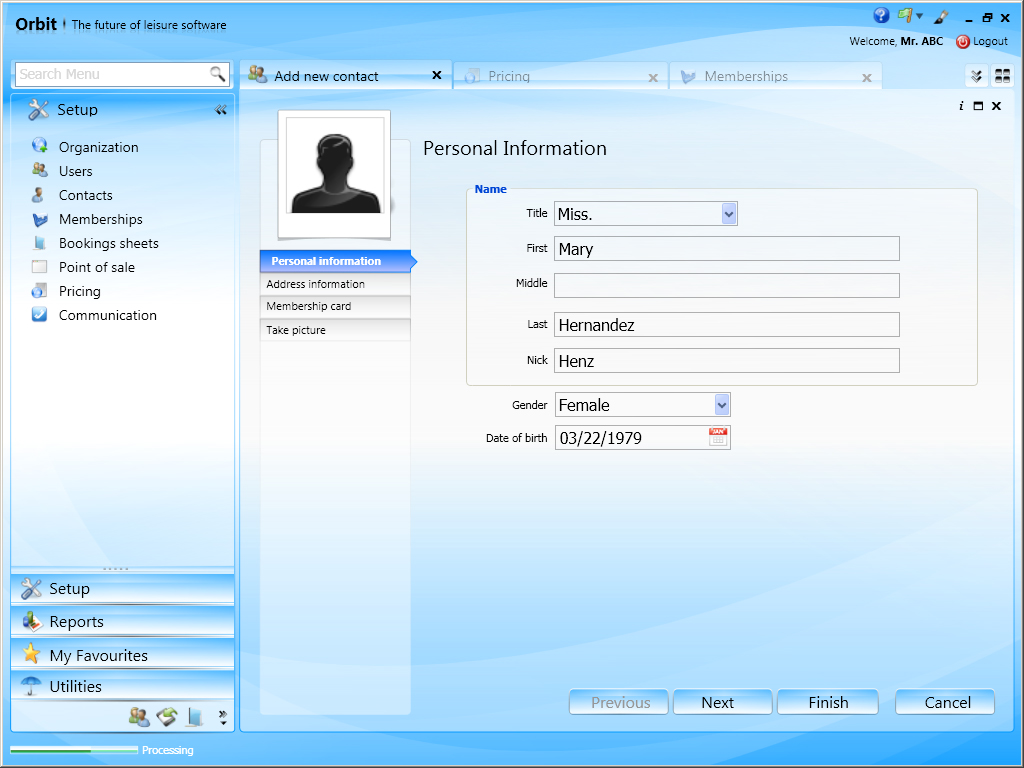Close the Memberships tab
The height and width of the screenshot is (768, 1024).
click(x=867, y=78)
